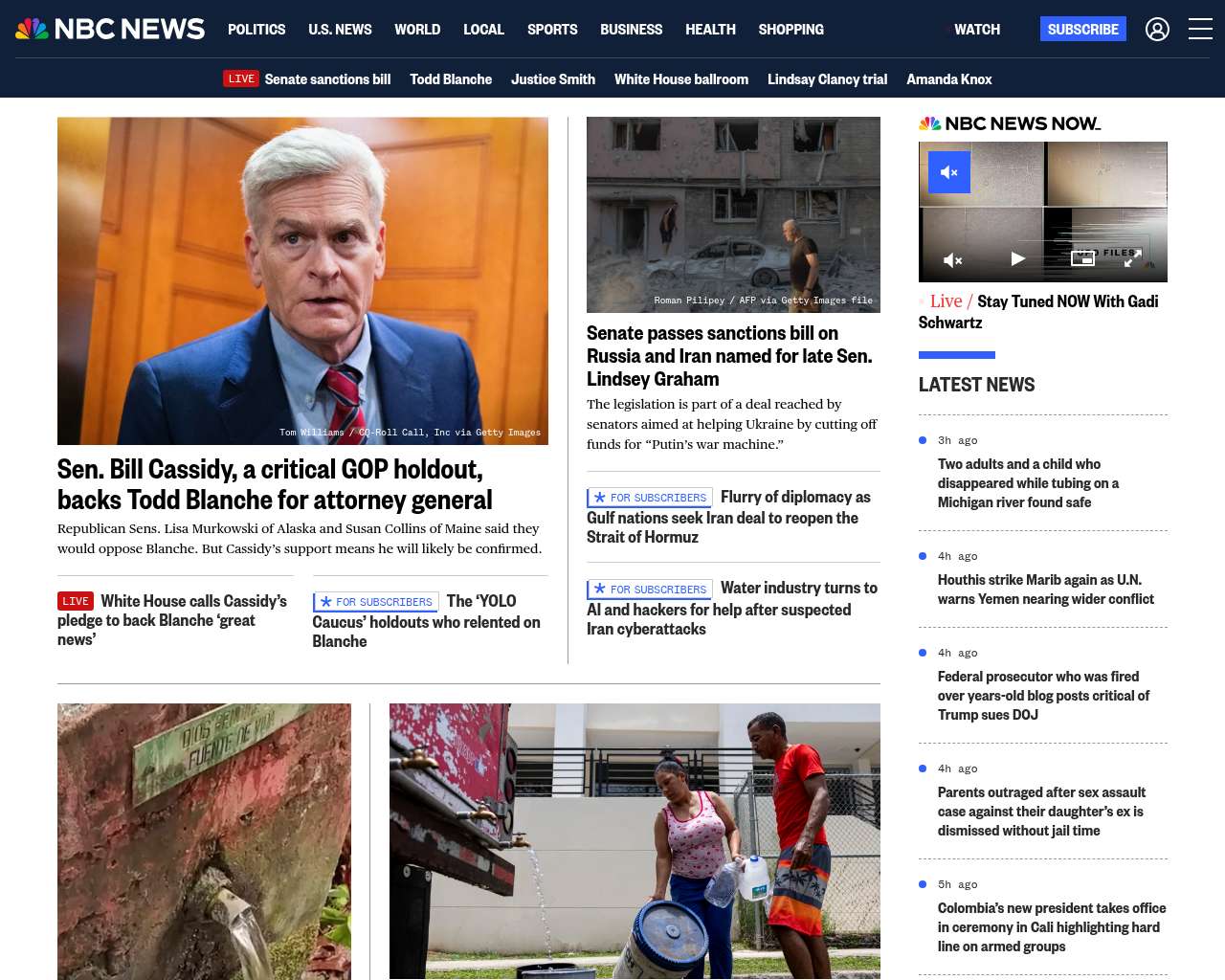Open the water spout plaque photo
The image size is (1225, 980).
point(204,841)
